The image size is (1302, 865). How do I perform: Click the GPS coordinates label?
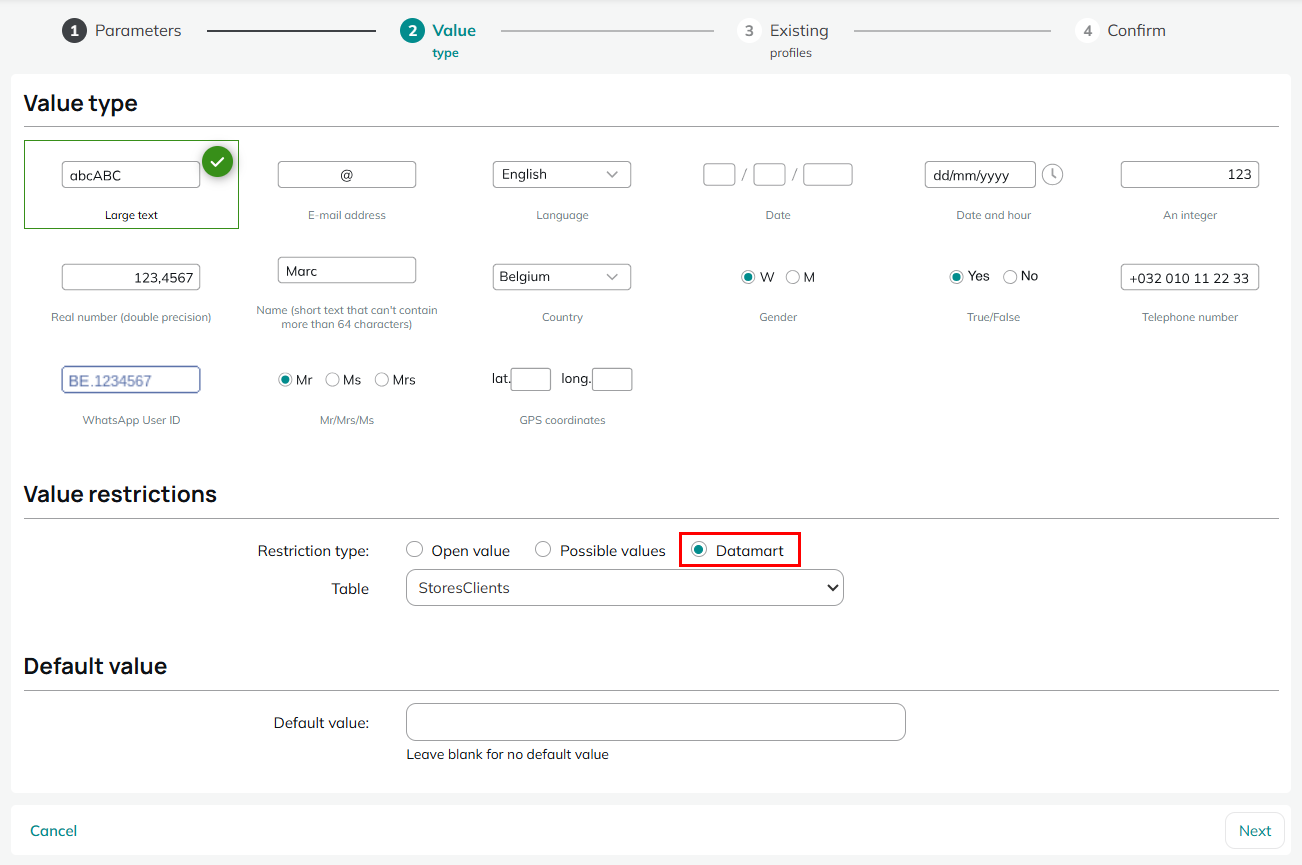coord(562,420)
